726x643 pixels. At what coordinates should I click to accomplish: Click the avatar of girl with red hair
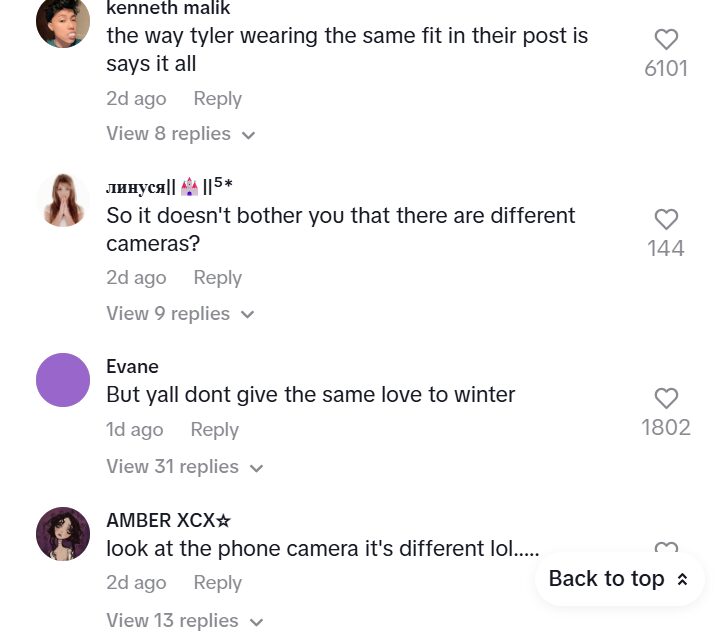pos(63,199)
